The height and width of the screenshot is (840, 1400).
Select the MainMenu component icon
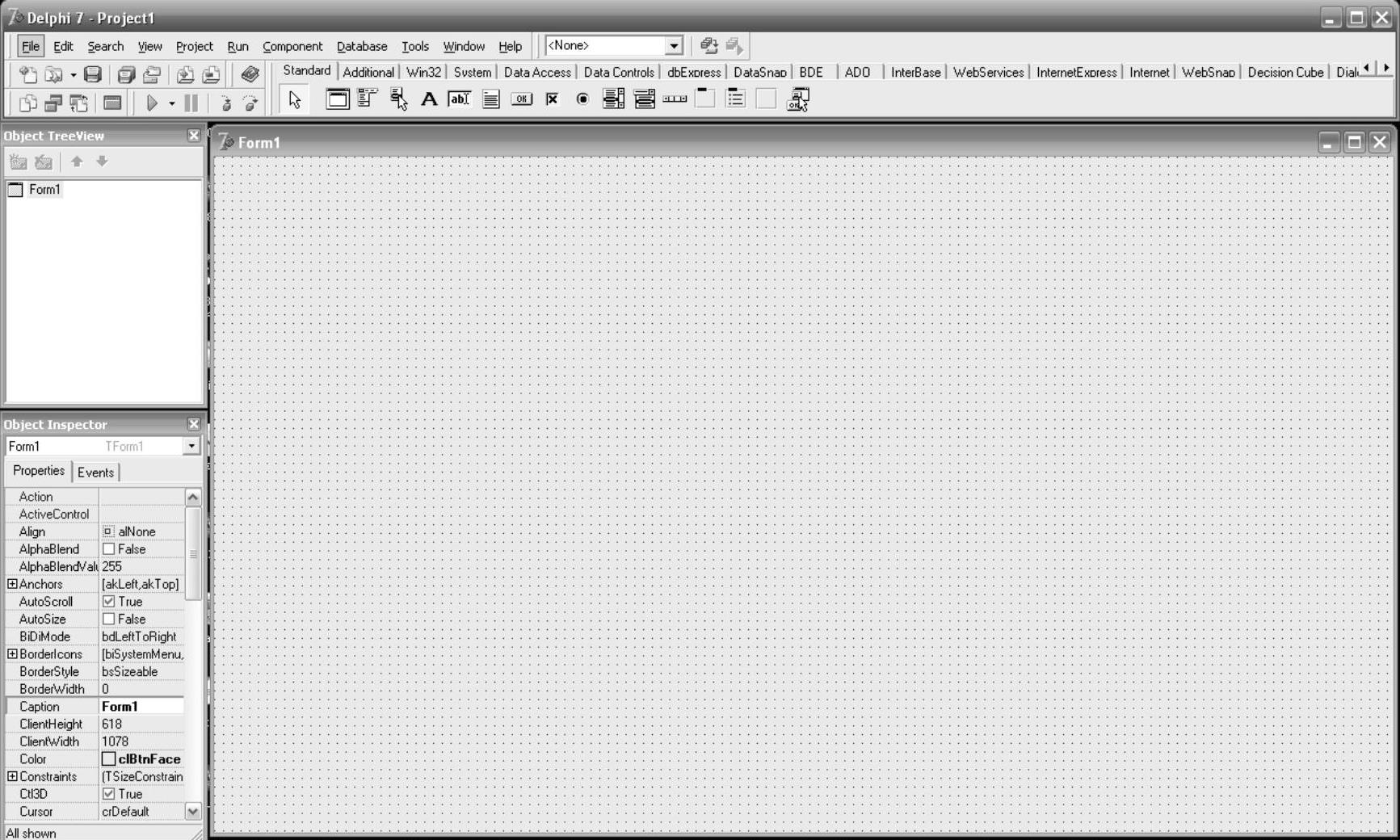[368, 99]
